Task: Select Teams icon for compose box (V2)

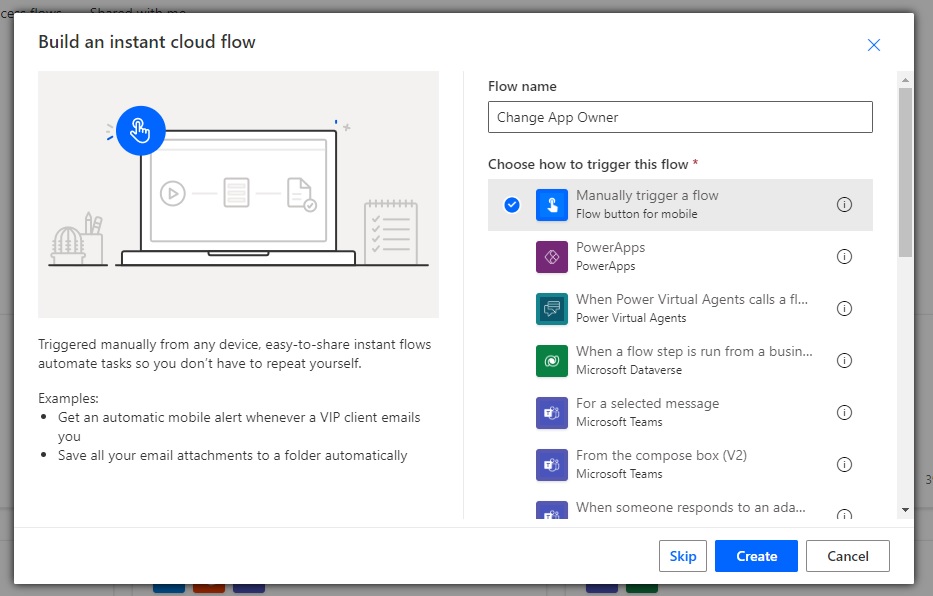Action: click(x=552, y=465)
